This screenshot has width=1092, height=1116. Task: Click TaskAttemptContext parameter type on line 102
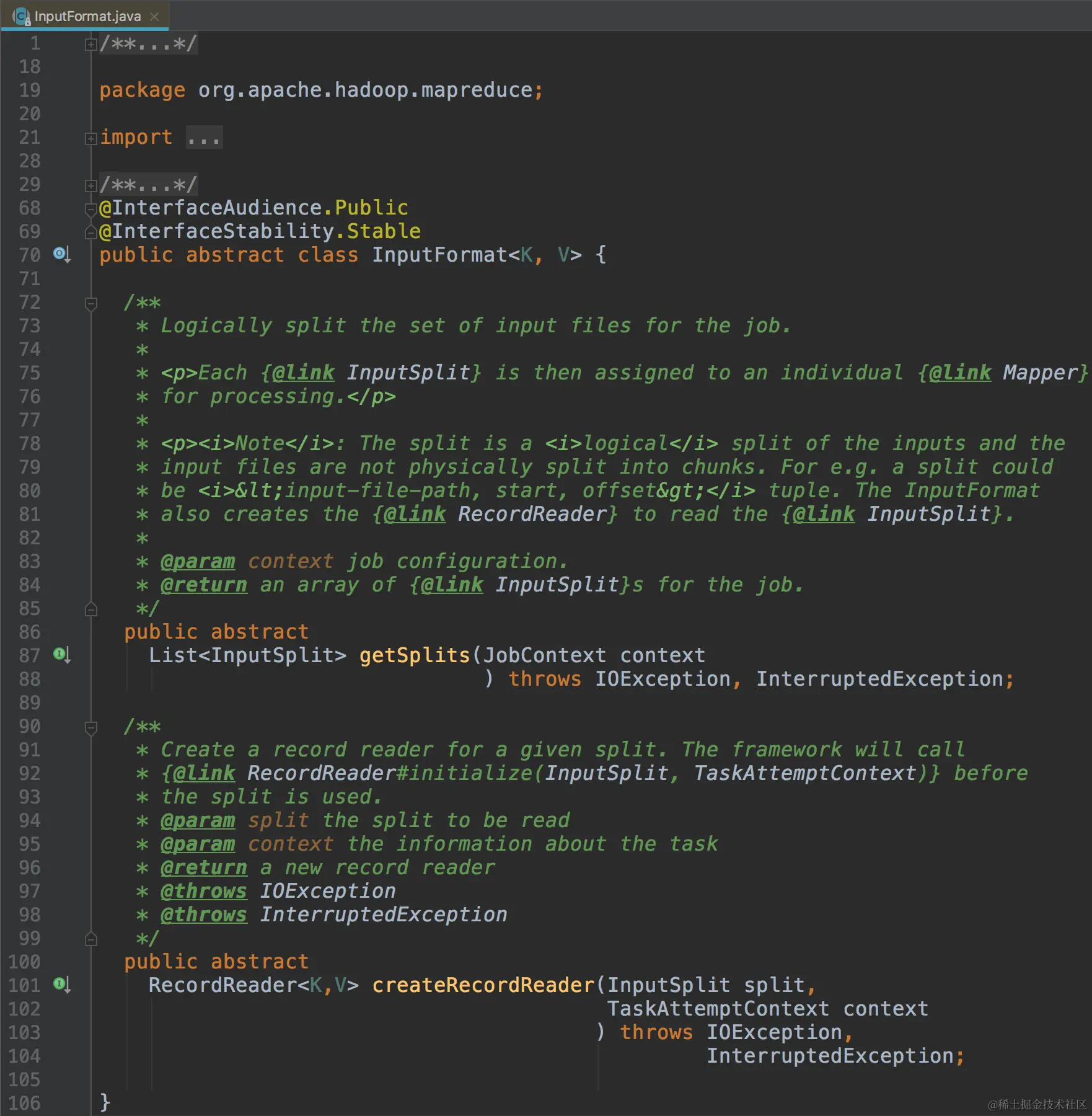click(x=718, y=1009)
